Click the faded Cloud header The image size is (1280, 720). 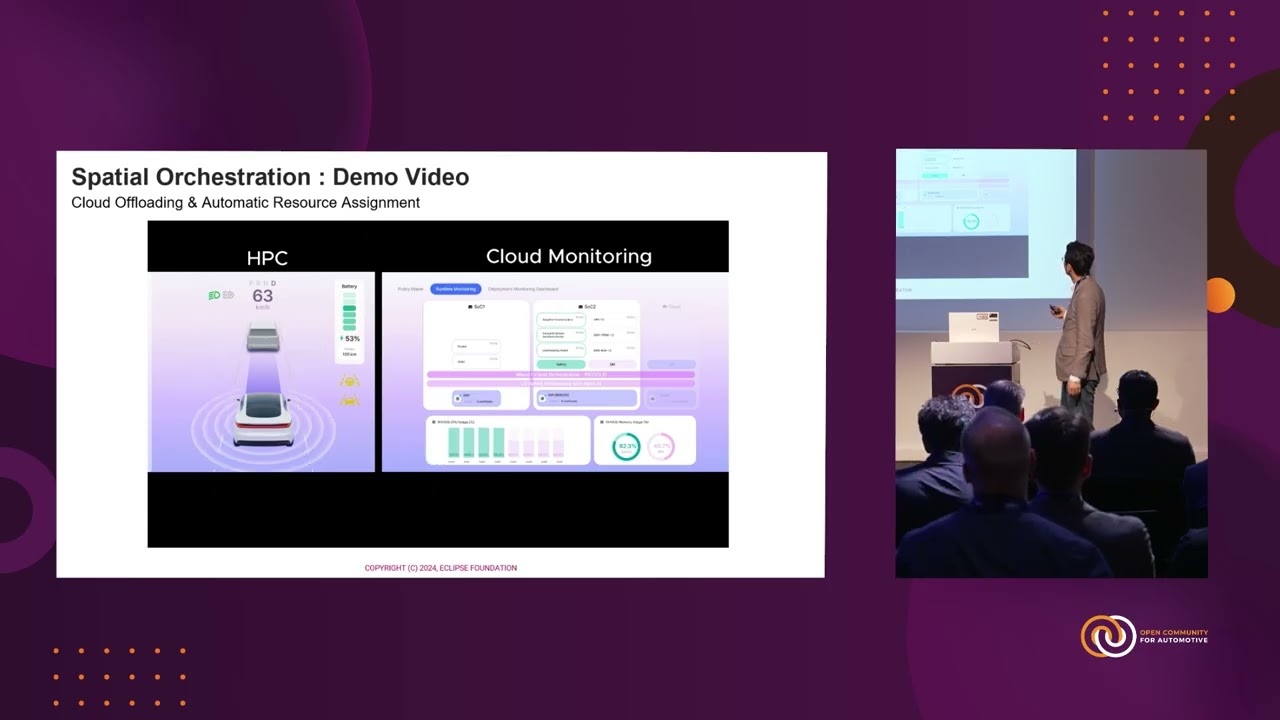pos(671,307)
